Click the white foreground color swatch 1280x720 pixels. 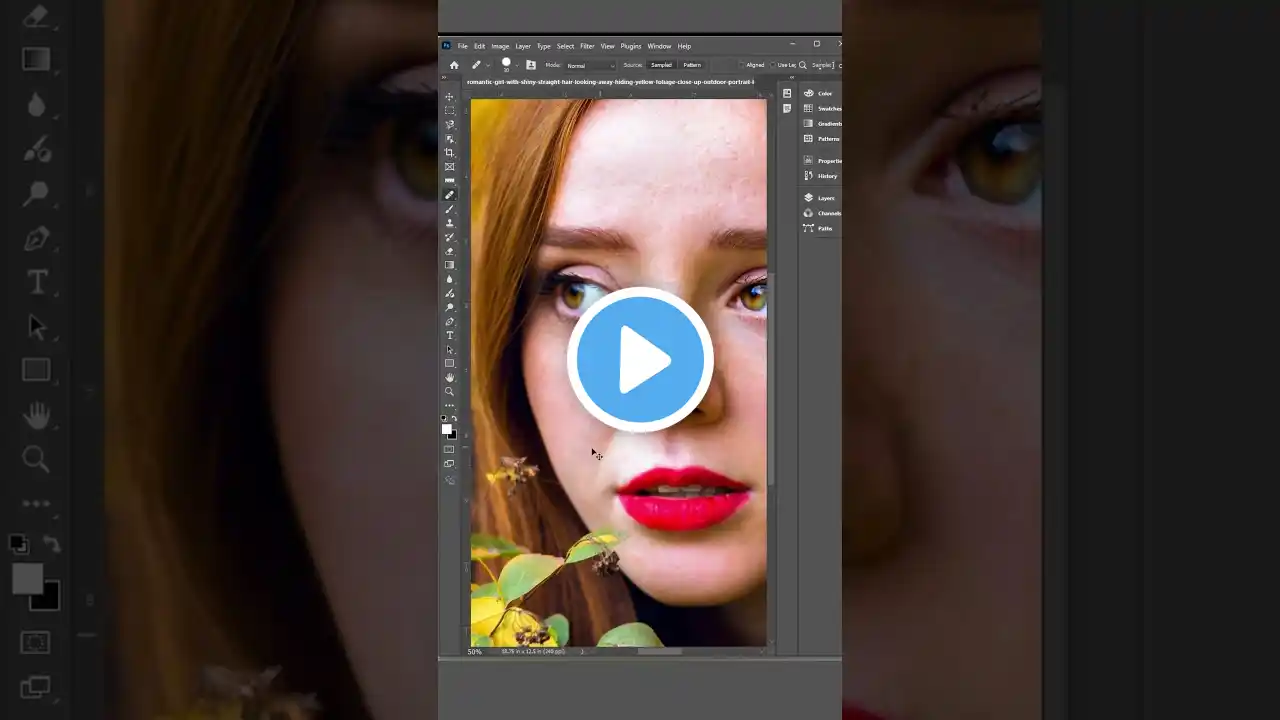(x=446, y=429)
